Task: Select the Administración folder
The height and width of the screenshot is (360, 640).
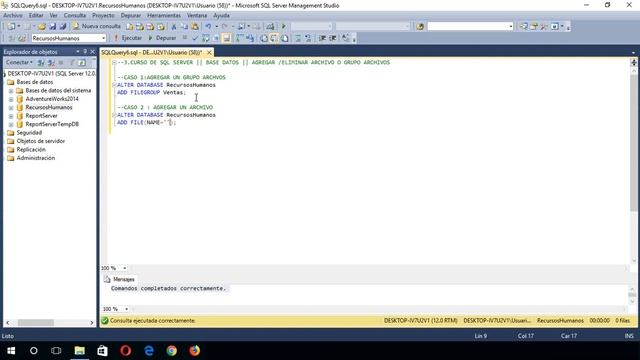Action: pyautogui.click(x=36, y=158)
